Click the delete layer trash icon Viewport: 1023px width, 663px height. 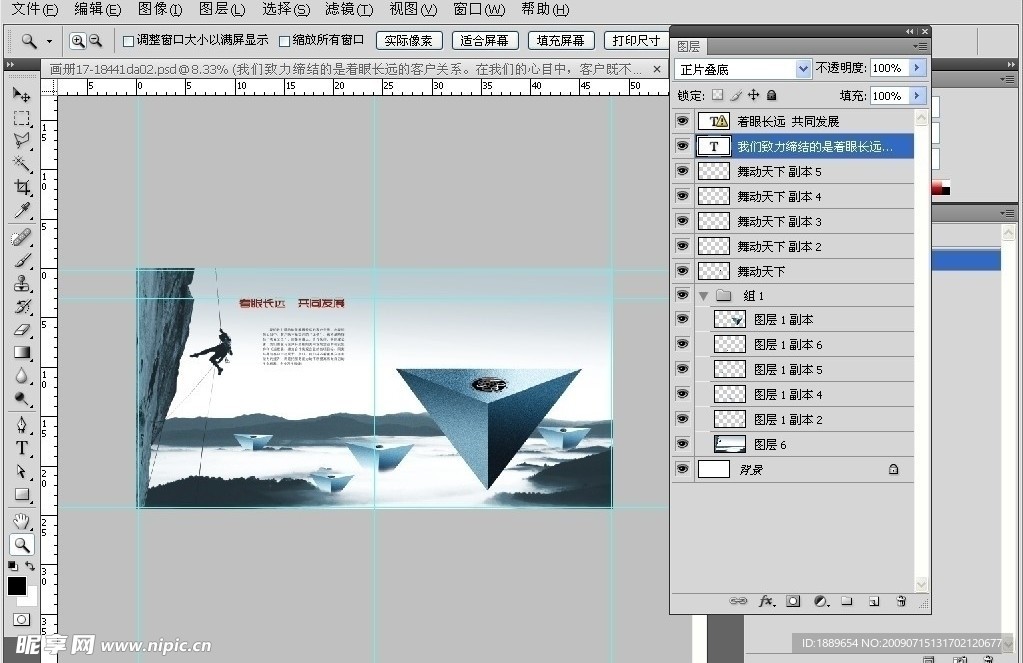pos(901,601)
